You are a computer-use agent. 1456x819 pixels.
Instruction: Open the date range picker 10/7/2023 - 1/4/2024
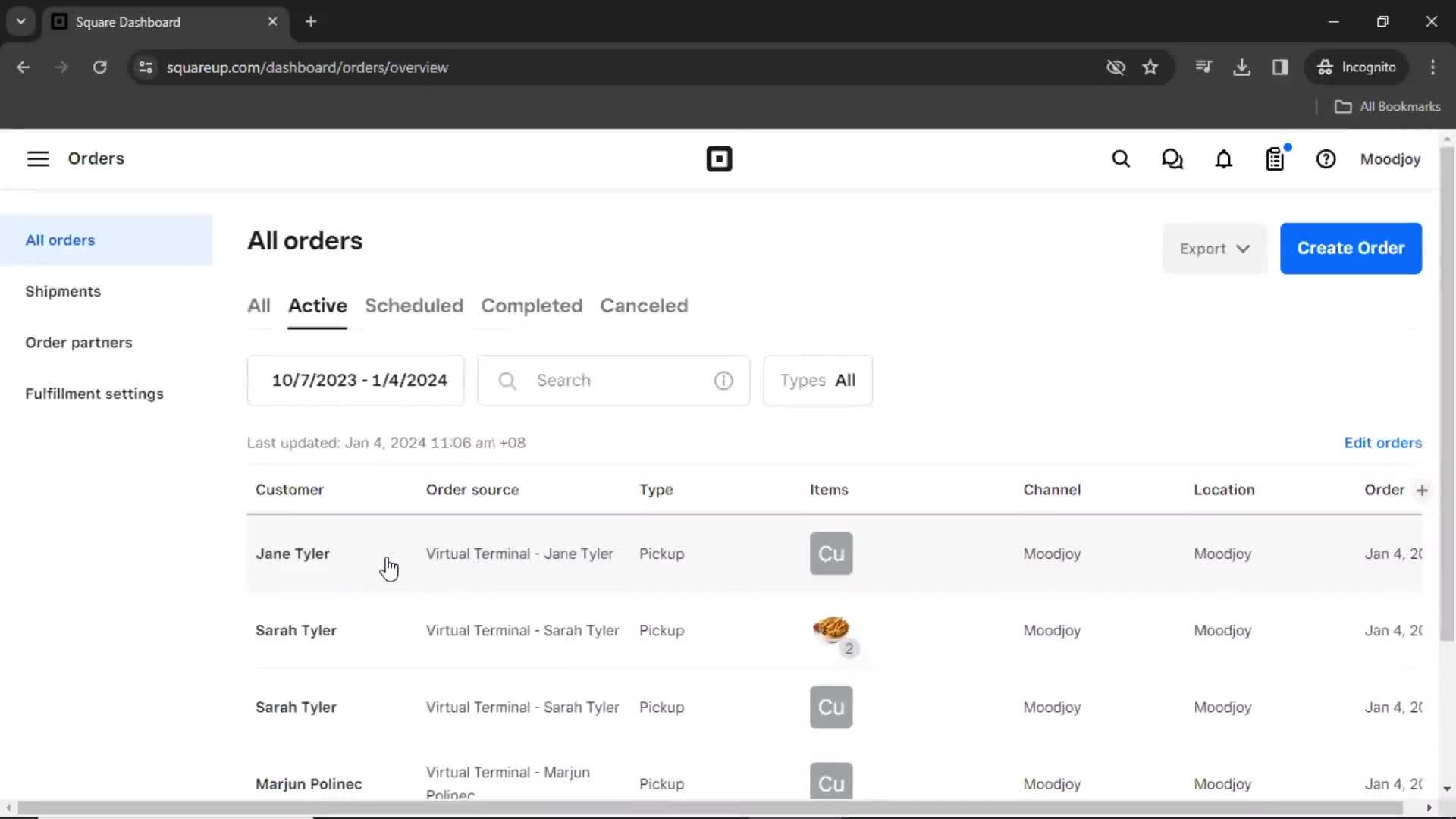click(x=356, y=381)
